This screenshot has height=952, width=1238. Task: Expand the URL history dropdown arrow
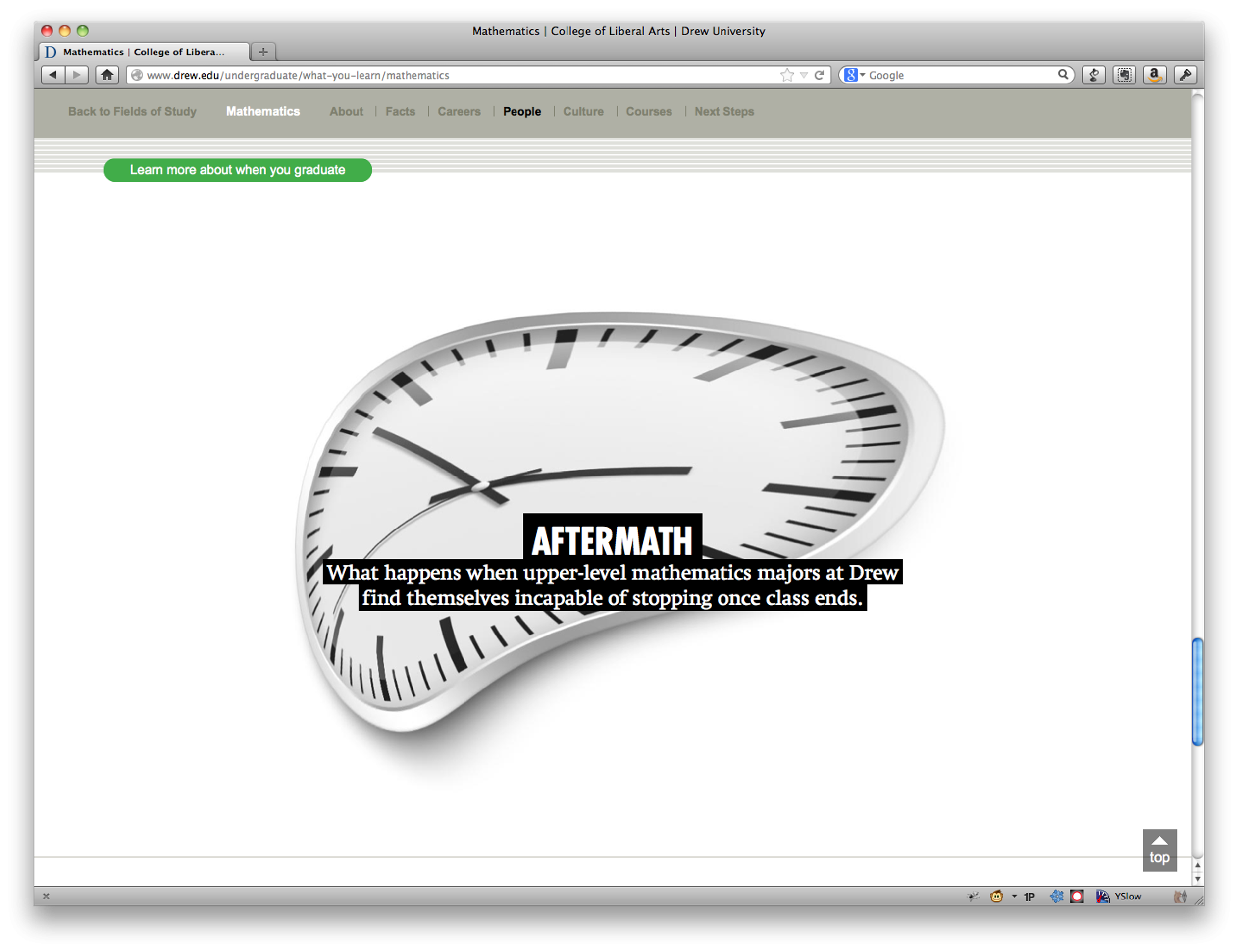803,75
